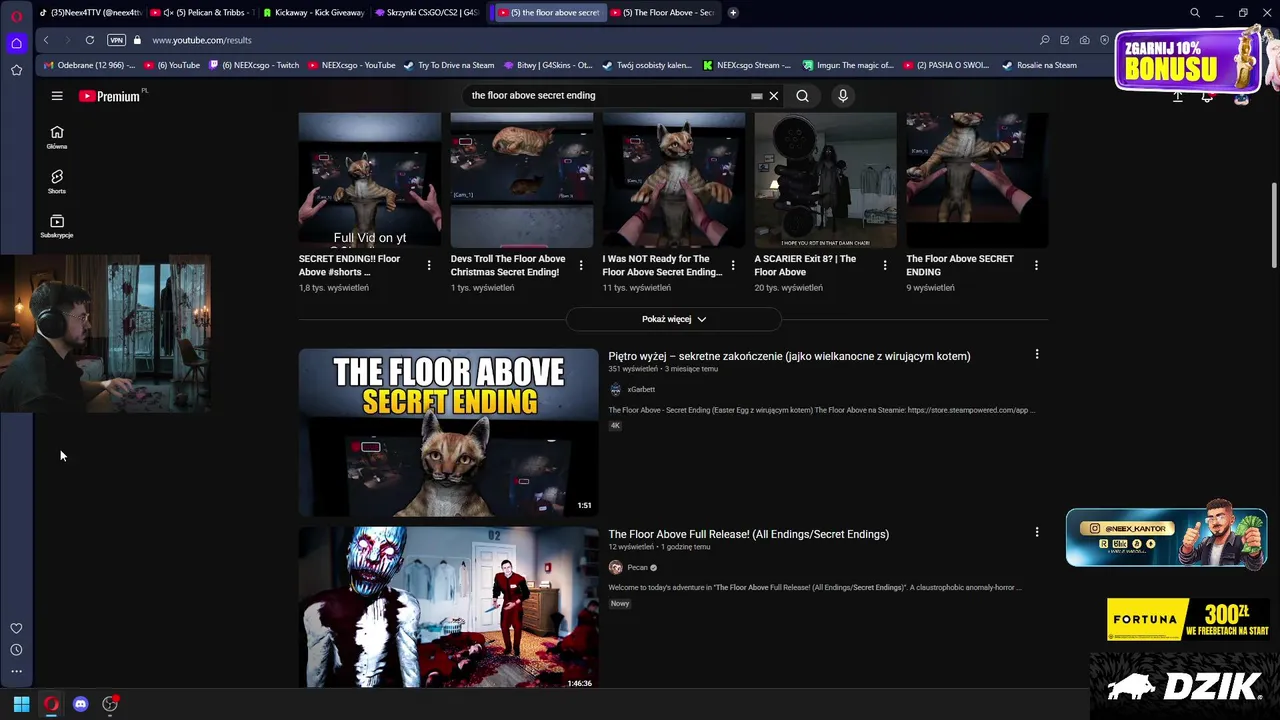Screen dimensions: 1280x720
Task: Switch to Kickaway Kick Giveaway tab
Action: 314,13
